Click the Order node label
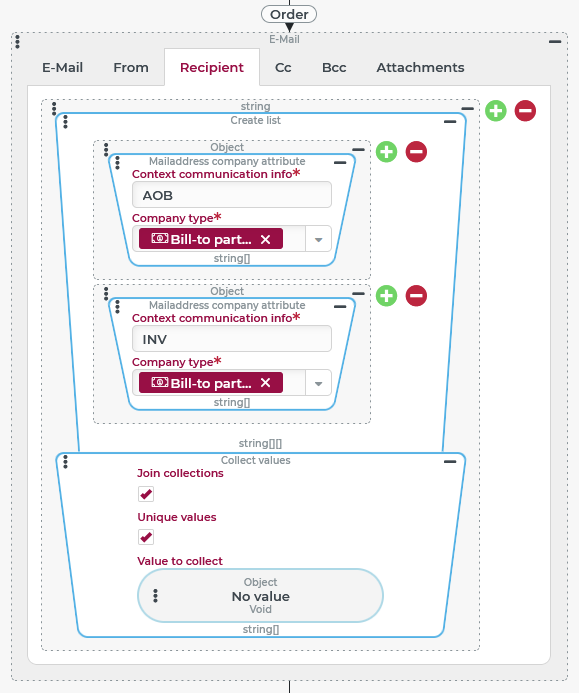The image size is (579, 693). point(289,14)
